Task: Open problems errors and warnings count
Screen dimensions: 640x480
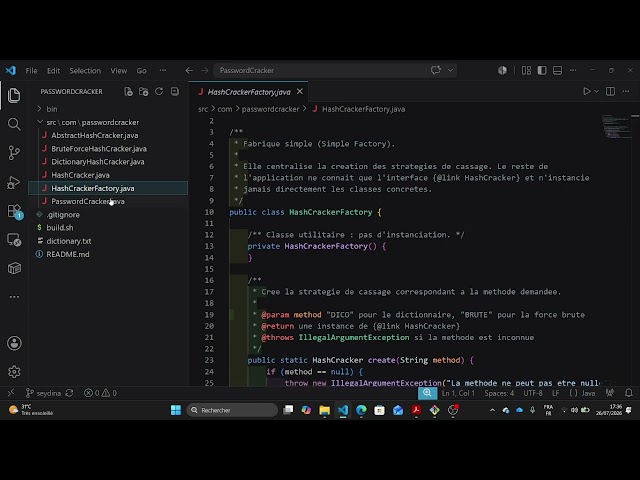Action: [x=100, y=393]
